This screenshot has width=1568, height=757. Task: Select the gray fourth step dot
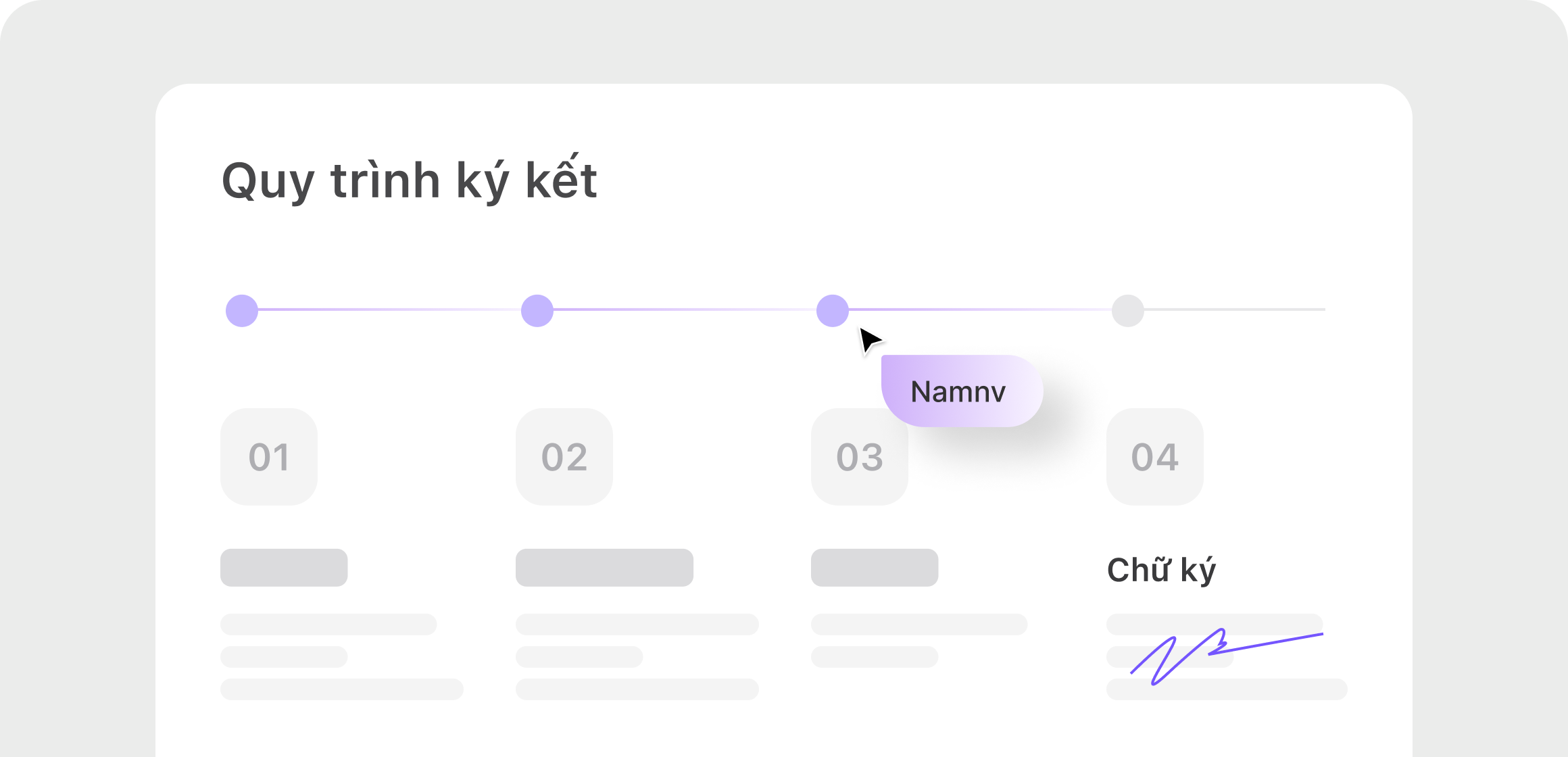pos(1128,311)
